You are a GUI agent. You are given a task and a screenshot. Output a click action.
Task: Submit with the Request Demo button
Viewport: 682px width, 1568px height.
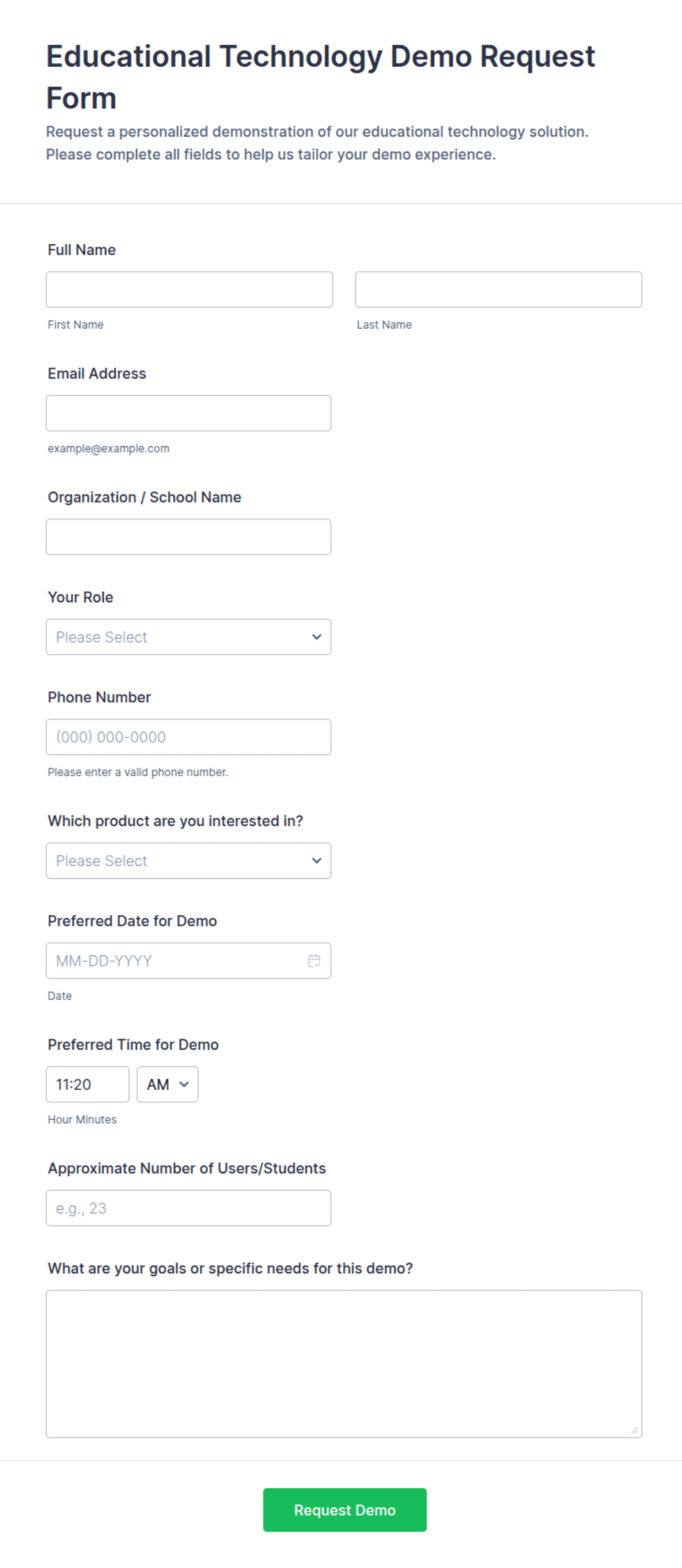(x=345, y=1509)
